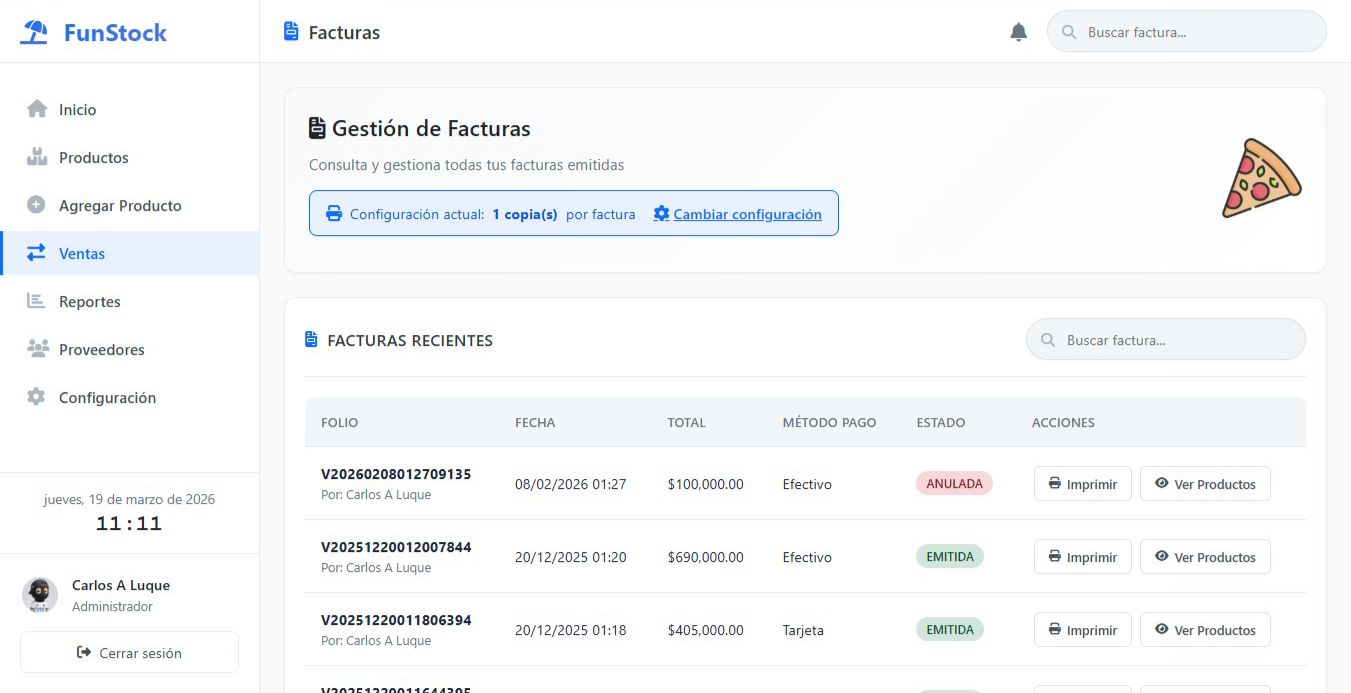Navigate to Proveedores
The height and width of the screenshot is (693, 1351).
(x=101, y=350)
